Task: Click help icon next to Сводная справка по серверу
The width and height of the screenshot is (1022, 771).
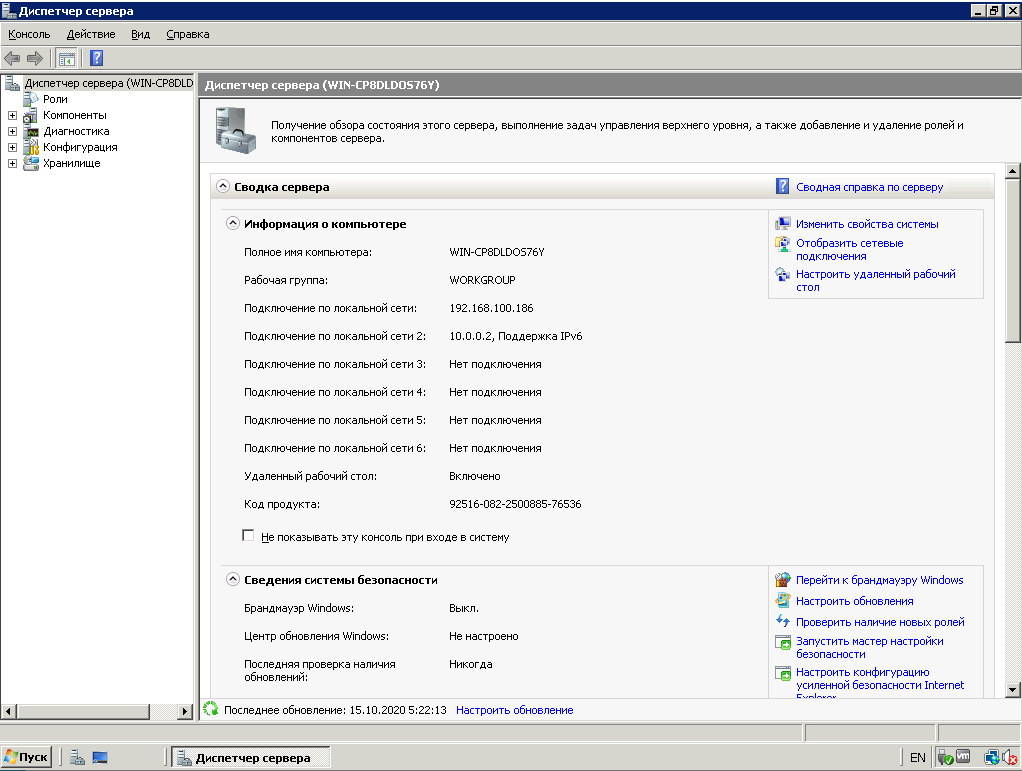Action: tap(782, 186)
